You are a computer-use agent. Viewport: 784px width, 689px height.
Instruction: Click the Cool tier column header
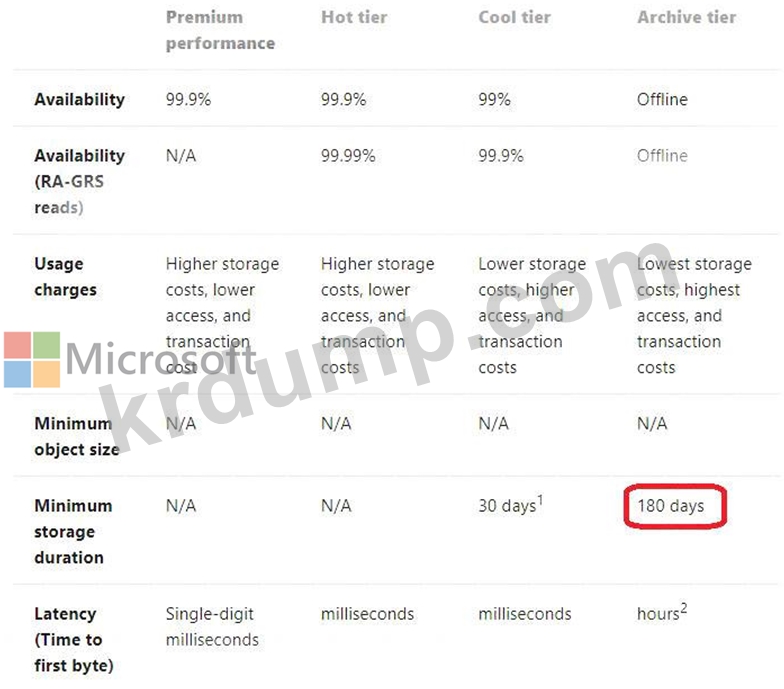[x=514, y=17]
